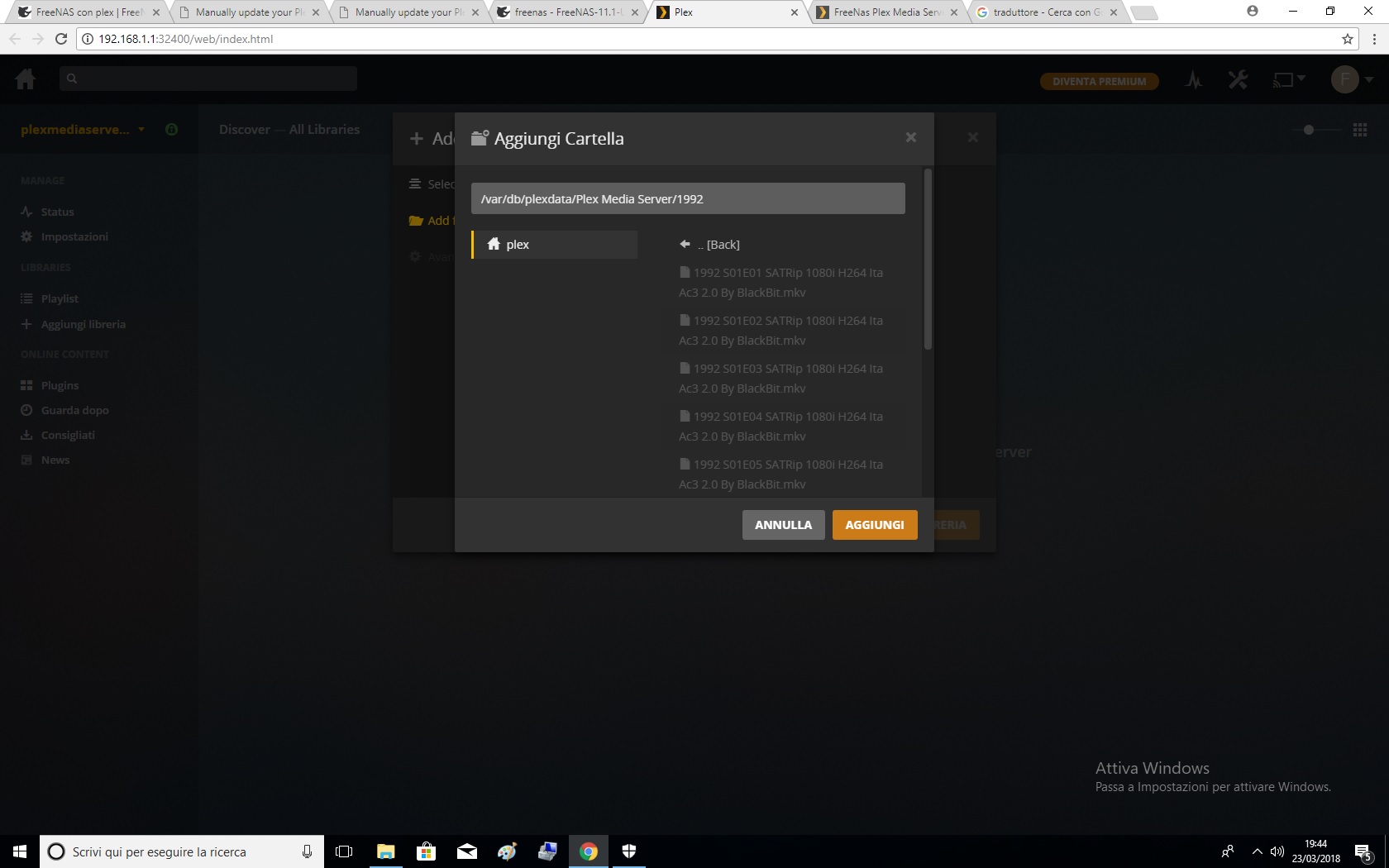The image size is (1389, 868).
Task: Open the cast player selector
Action: (1288, 80)
